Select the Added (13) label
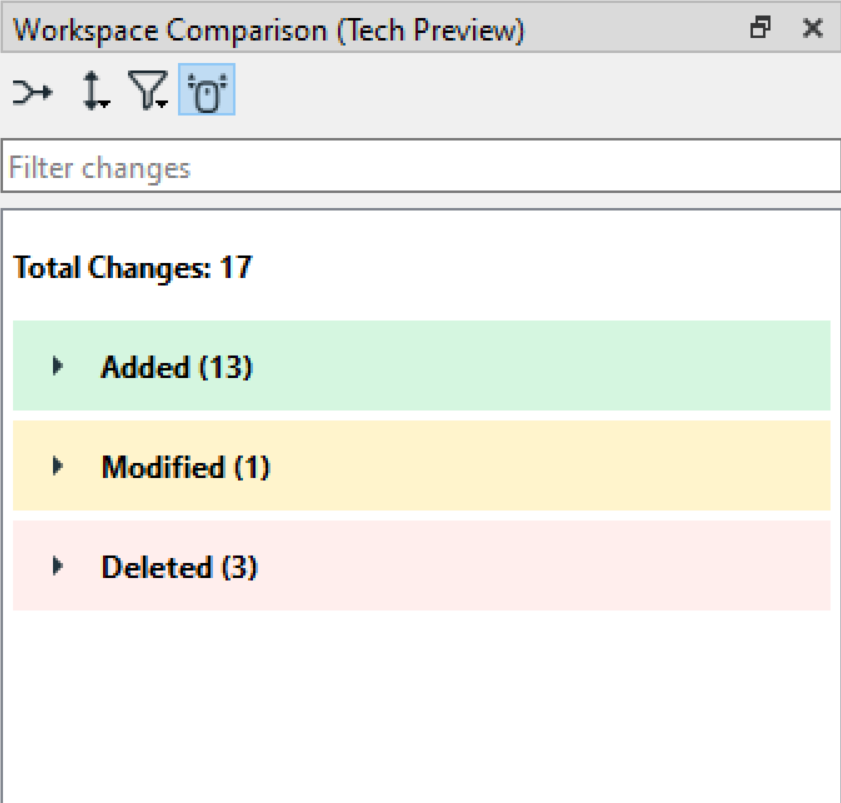This screenshot has height=803, width=841. (x=176, y=368)
